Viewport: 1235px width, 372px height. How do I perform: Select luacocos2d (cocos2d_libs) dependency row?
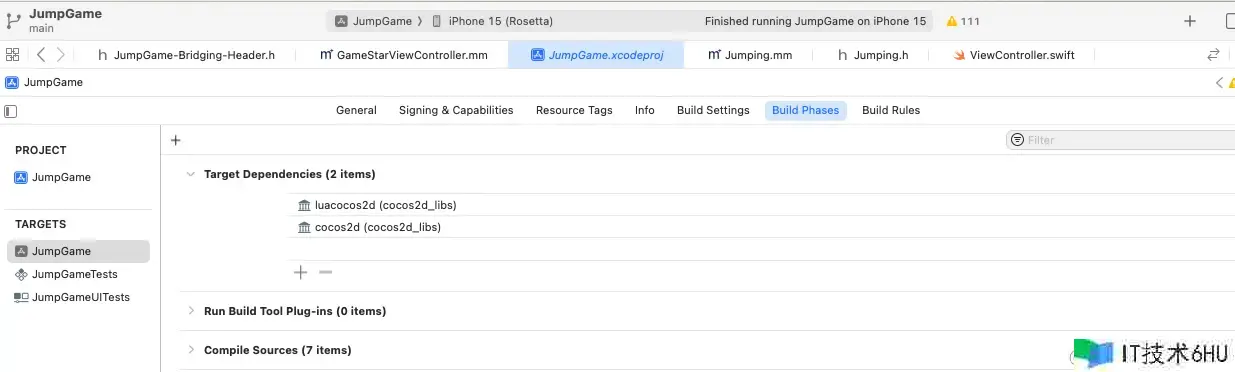pos(760,205)
